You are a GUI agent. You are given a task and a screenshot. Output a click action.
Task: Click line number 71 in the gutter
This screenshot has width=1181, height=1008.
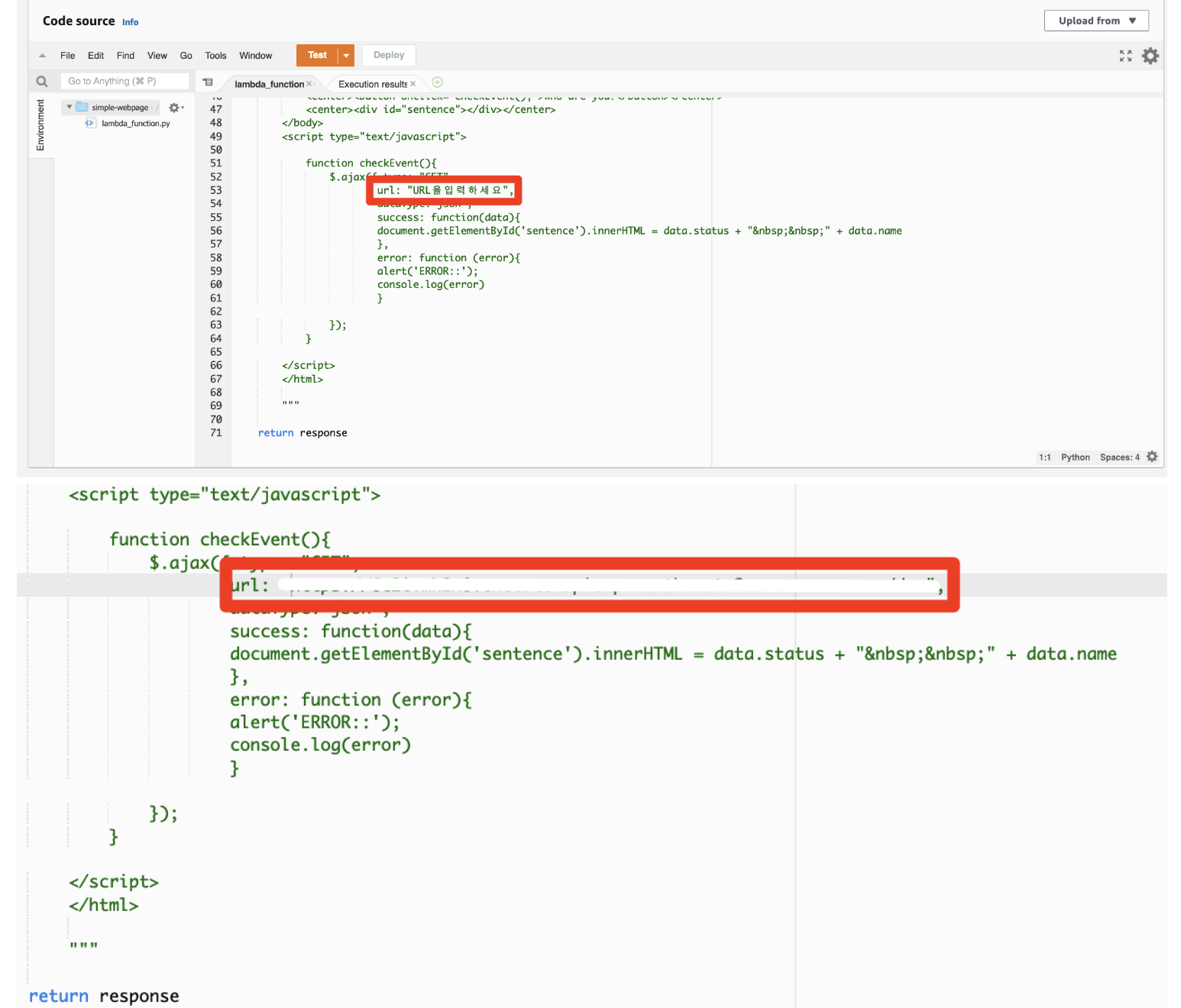pyautogui.click(x=216, y=433)
